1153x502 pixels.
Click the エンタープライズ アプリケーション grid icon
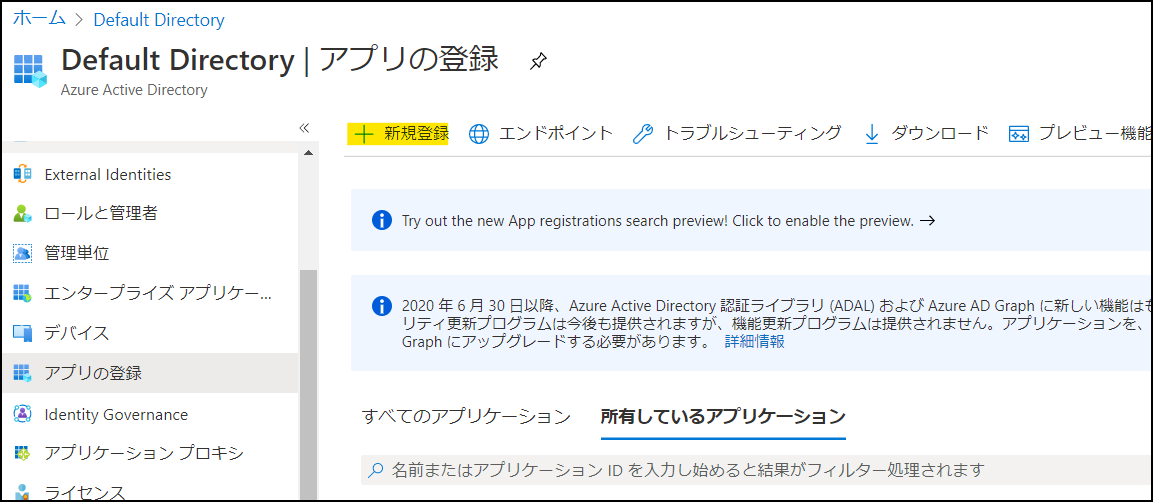(x=23, y=294)
